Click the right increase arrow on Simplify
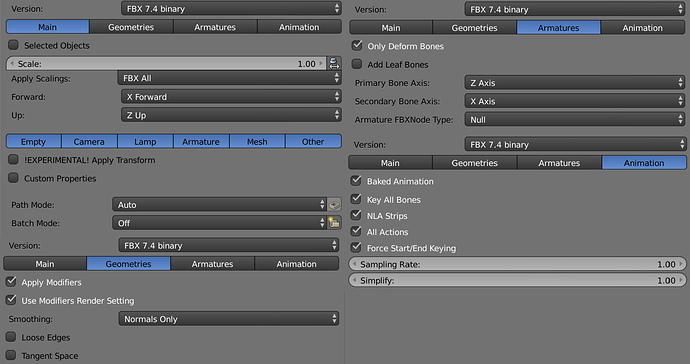The height and width of the screenshot is (364, 690). (x=681, y=280)
